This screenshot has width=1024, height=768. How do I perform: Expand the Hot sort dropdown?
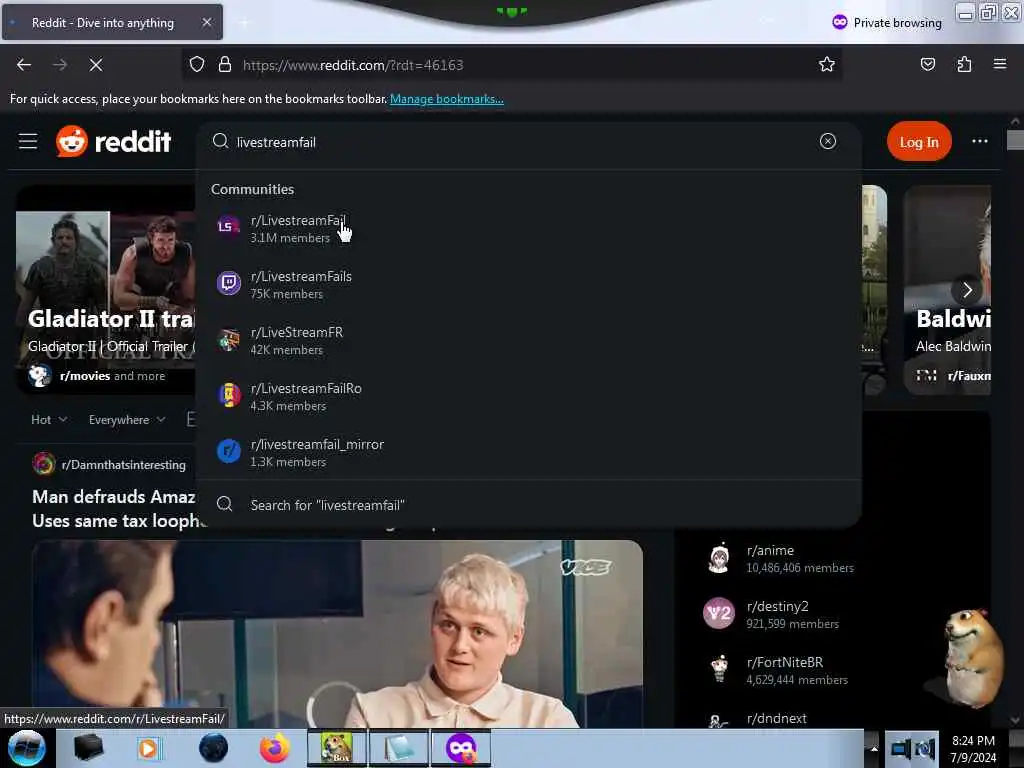click(x=49, y=419)
